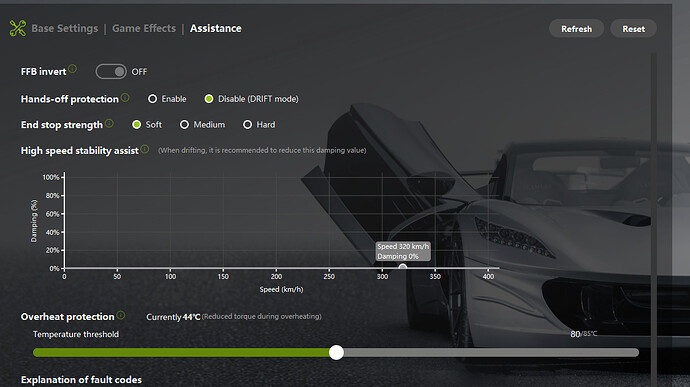The height and width of the screenshot is (387, 690).
Task: Open info icon beside Overheat protection
Action: point(121,315)
